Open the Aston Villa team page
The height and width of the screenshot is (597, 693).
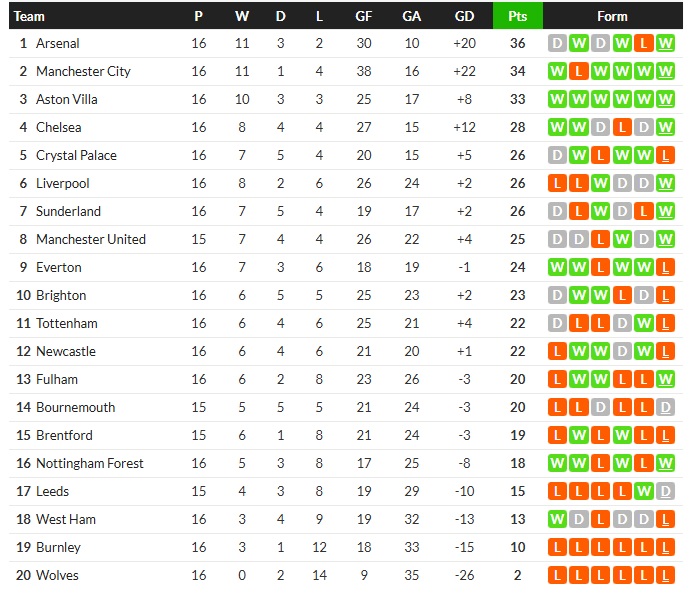[66, 99]
